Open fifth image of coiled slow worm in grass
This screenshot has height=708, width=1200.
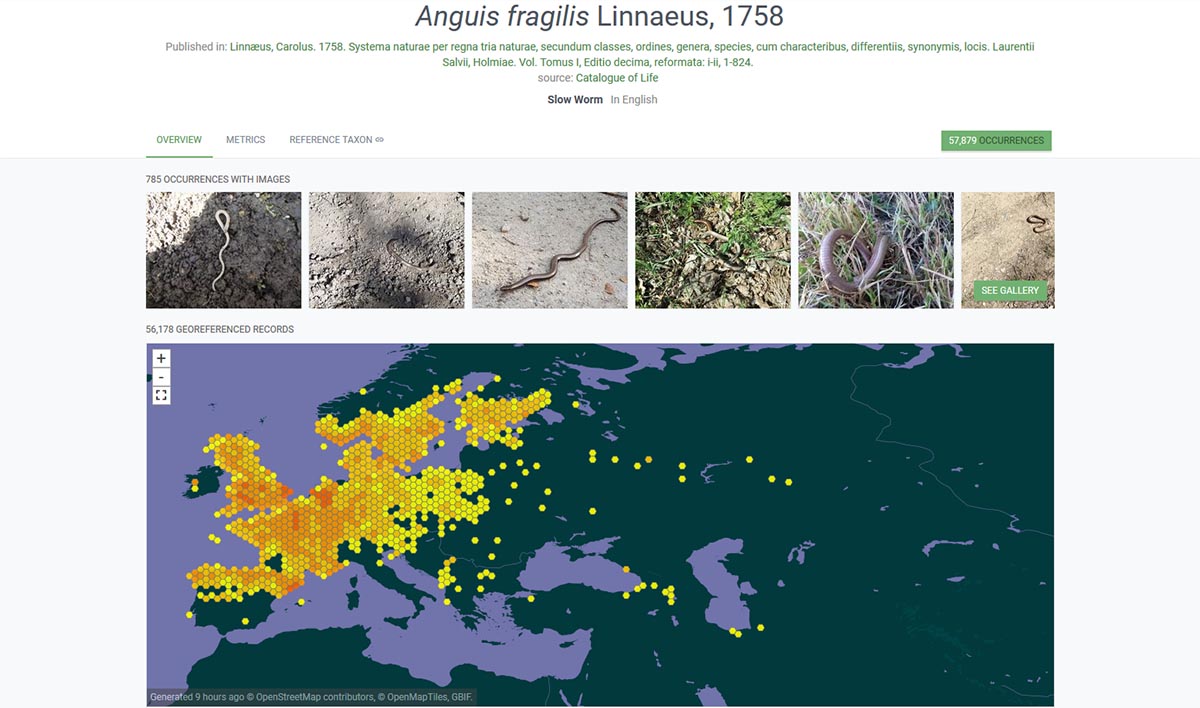click(875, 250)
